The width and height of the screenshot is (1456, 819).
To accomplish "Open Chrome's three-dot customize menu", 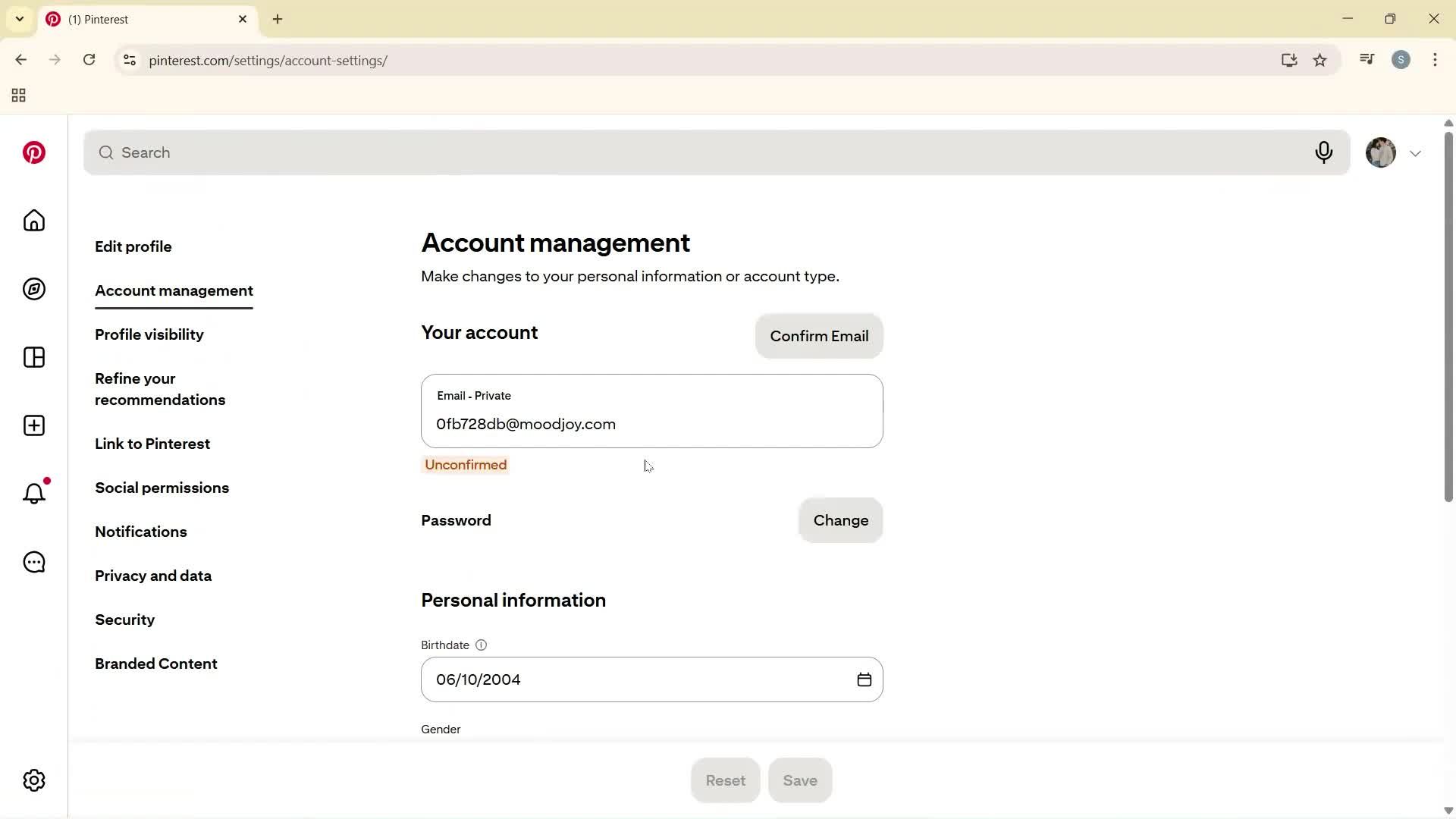I will pos(1436,60).
